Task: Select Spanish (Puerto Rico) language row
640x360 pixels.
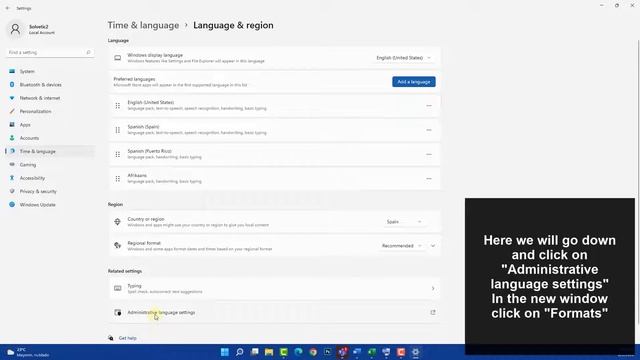Action: [274, 154]
